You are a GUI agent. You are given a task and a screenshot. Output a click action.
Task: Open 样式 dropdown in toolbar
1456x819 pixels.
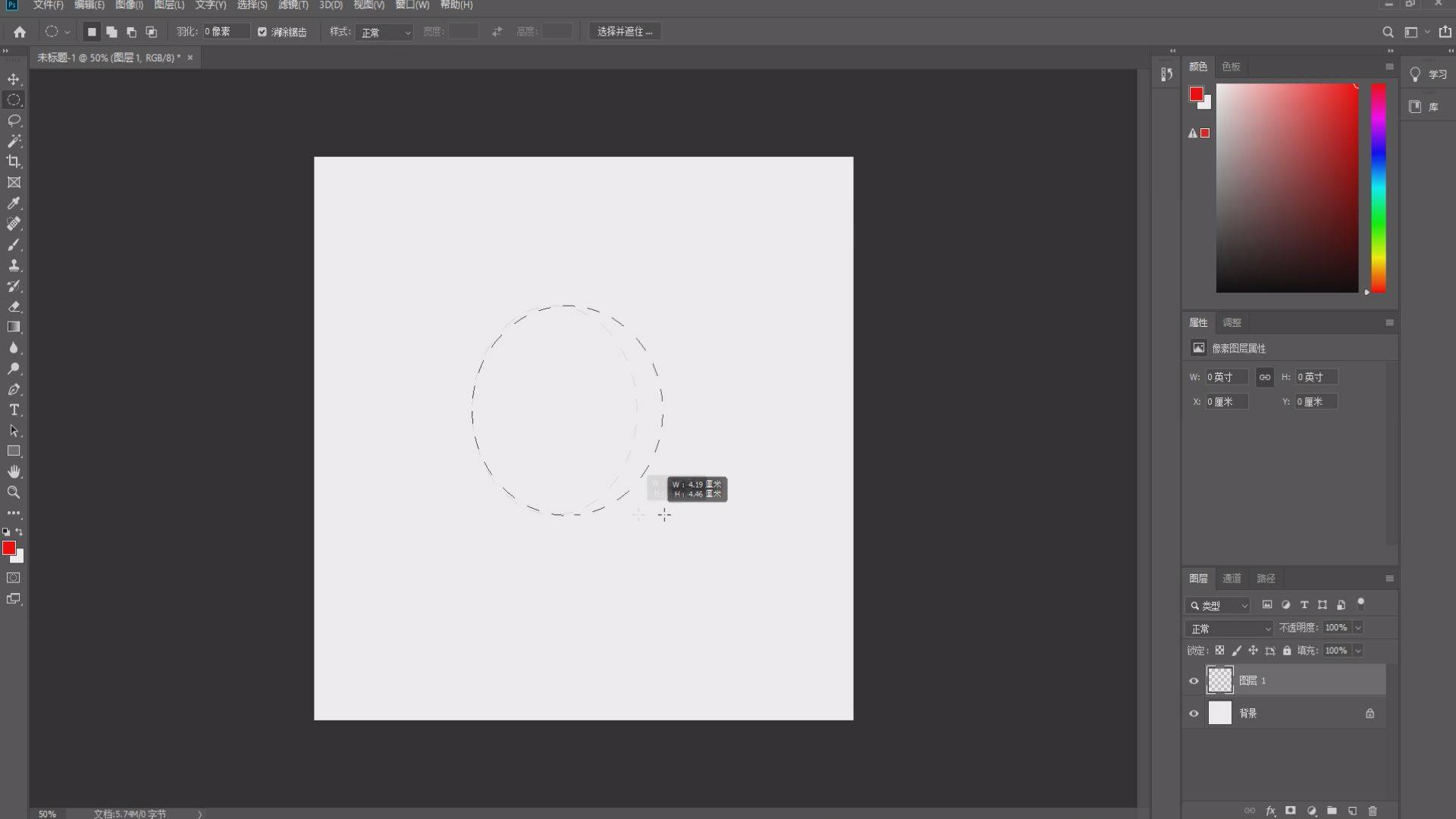pyautogui.click(x=385, y=32)
